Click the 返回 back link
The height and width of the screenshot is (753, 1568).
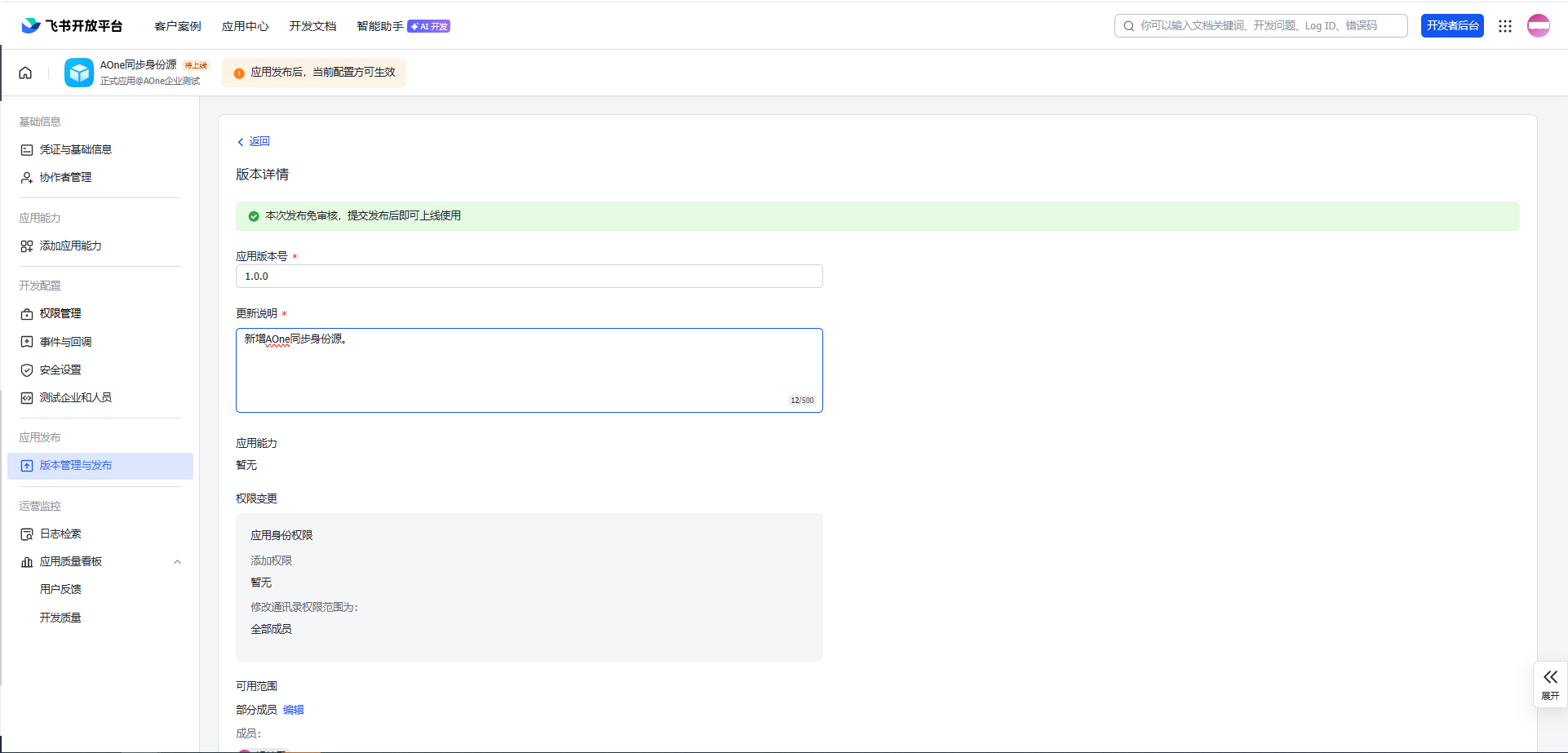point(254,142)
